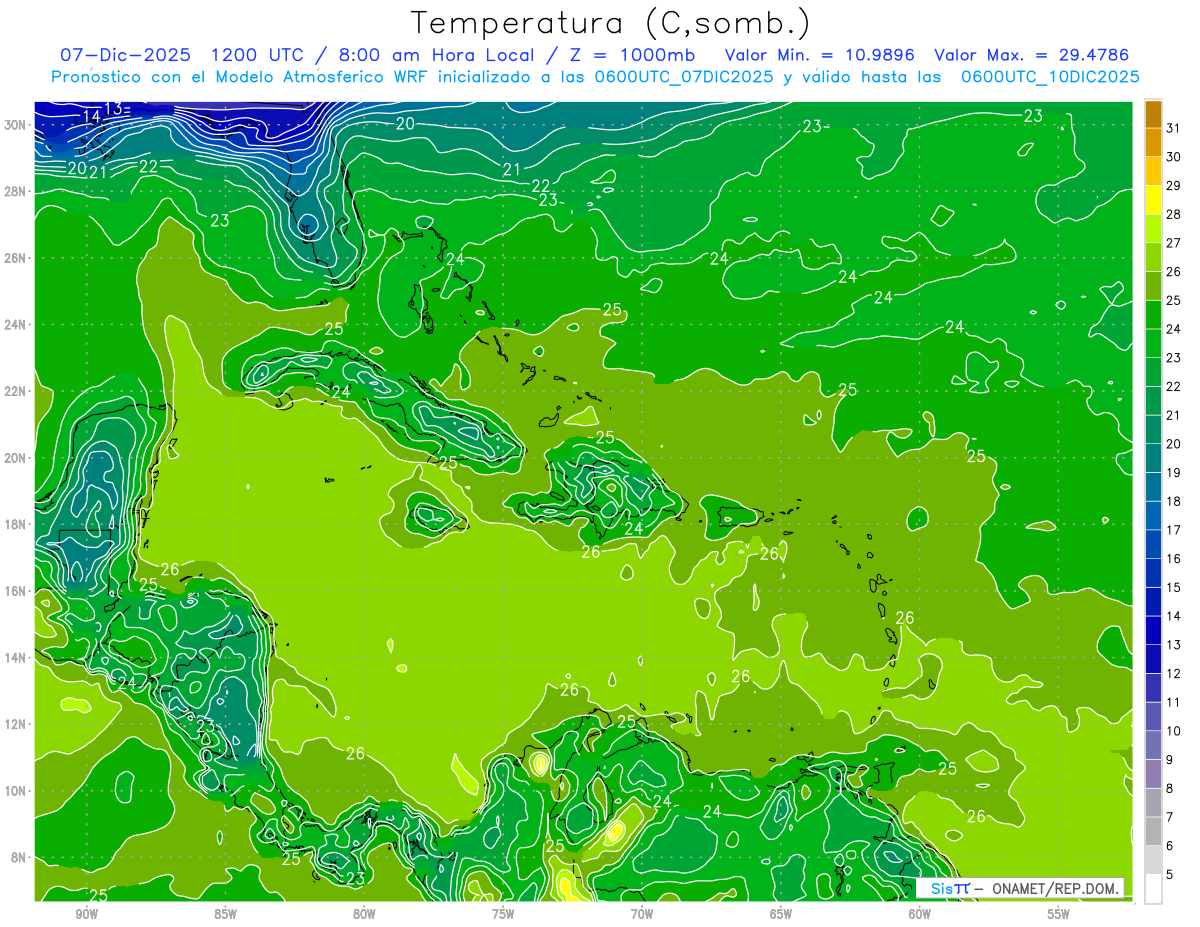Click the 10N latitude axis label
The height and width of the screenshot is (927, 1200).
coord(16,791)
